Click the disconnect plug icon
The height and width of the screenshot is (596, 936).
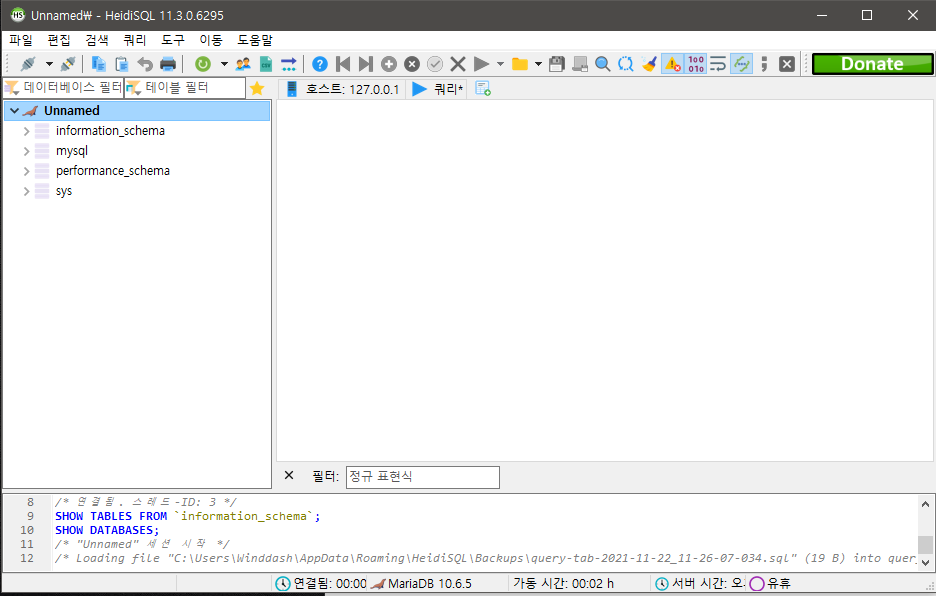(68, 64)
